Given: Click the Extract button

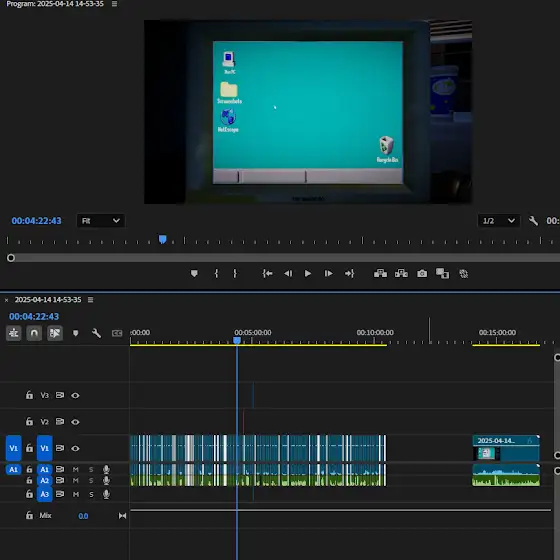Looking at the screenshot, I should (401, 274).
